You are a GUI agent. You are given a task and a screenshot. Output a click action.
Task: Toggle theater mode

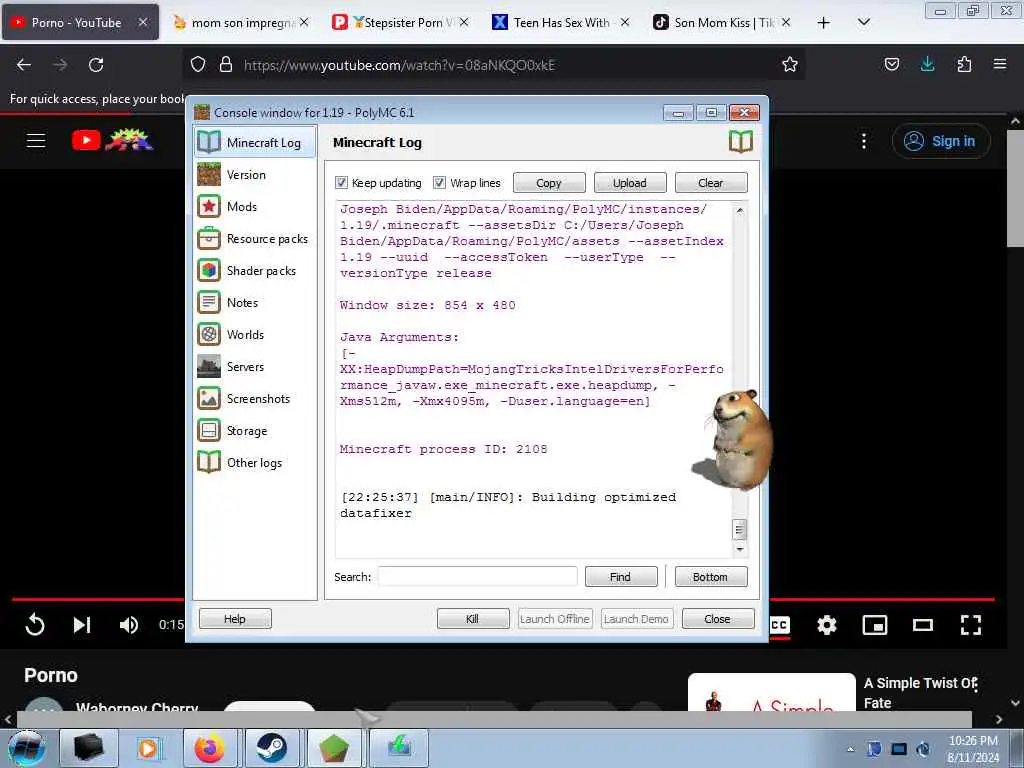tap(923, 625)
